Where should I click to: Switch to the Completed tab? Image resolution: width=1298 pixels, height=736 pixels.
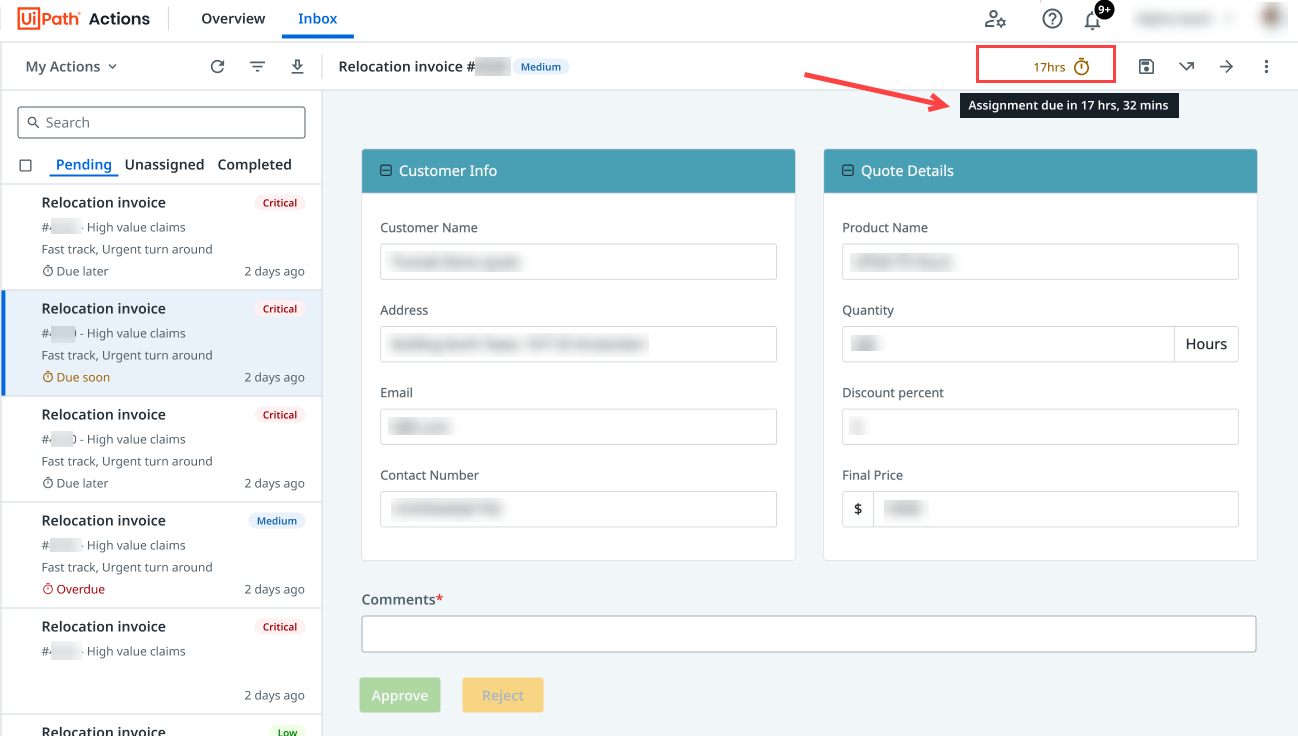(x=254, y=165)
